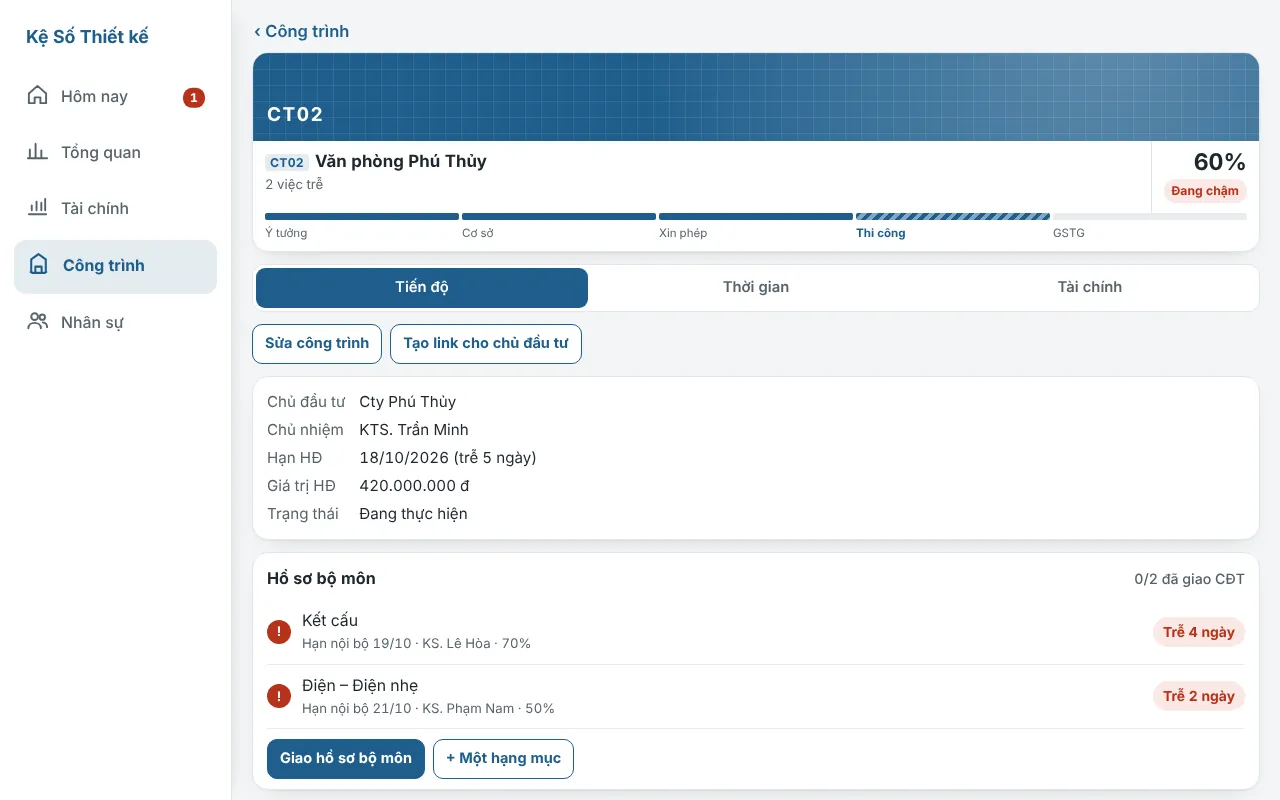Image resolution: width=1280 pixels, height=800 pixels.
Task: Click the Công trình building icon
Action: point(39,265)
